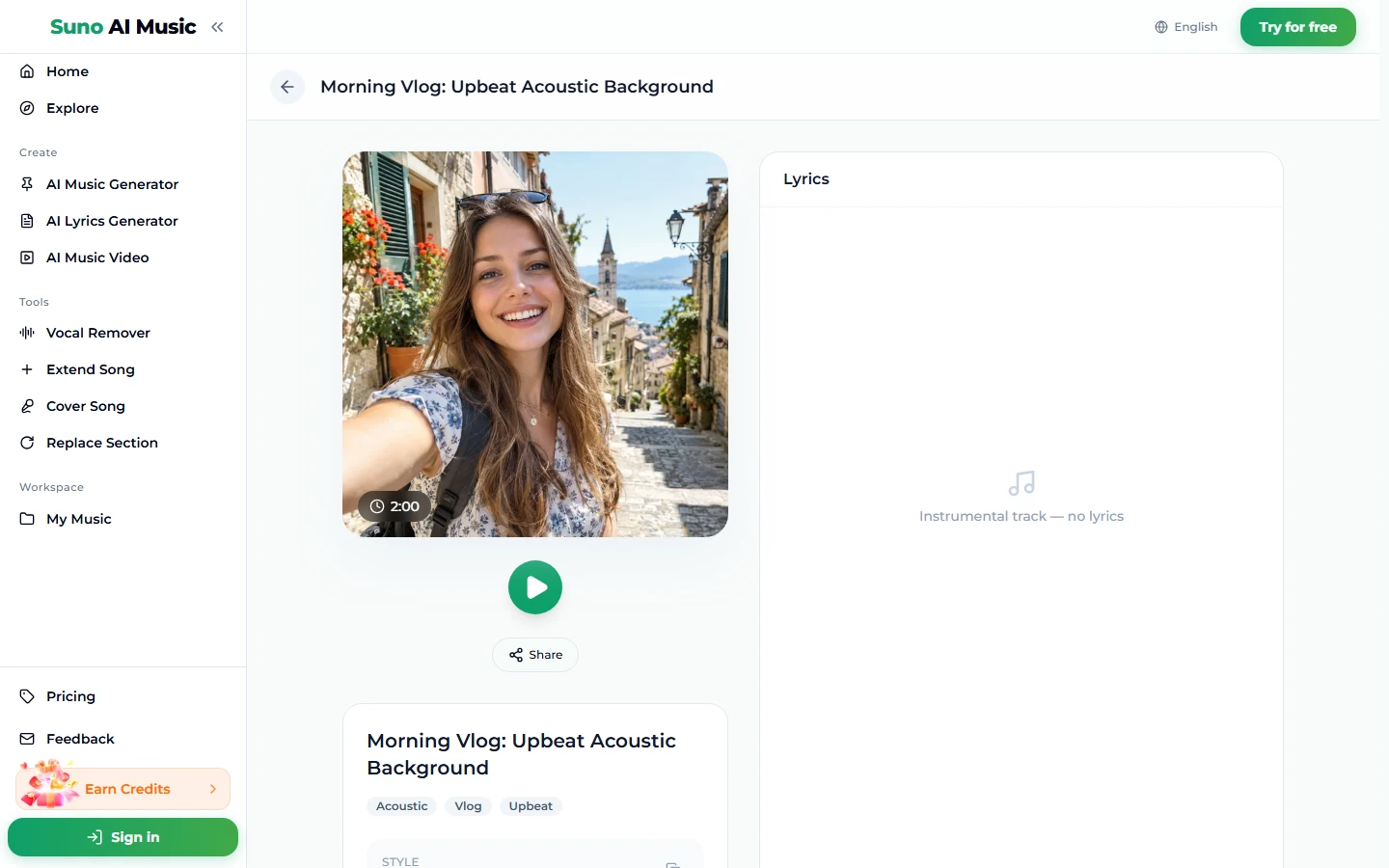Click the Earn Credits banner
Viewport: 1389px width, 868px height.
click(123, 789)
